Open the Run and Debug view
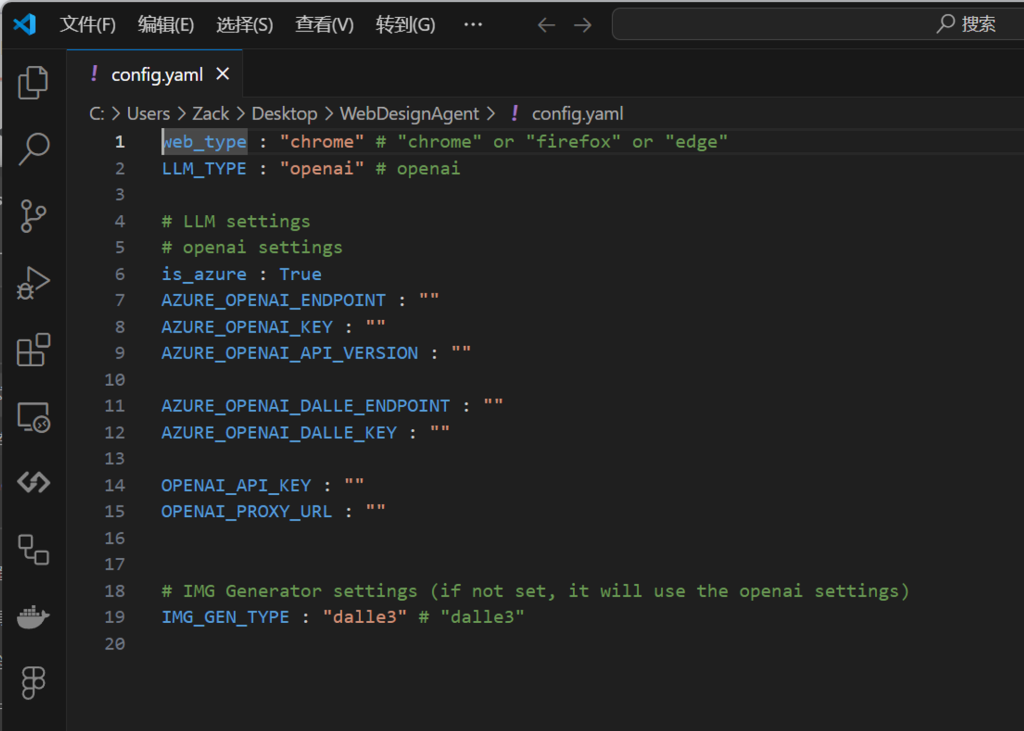The image size is (1024, 731). tap(33, 283)
